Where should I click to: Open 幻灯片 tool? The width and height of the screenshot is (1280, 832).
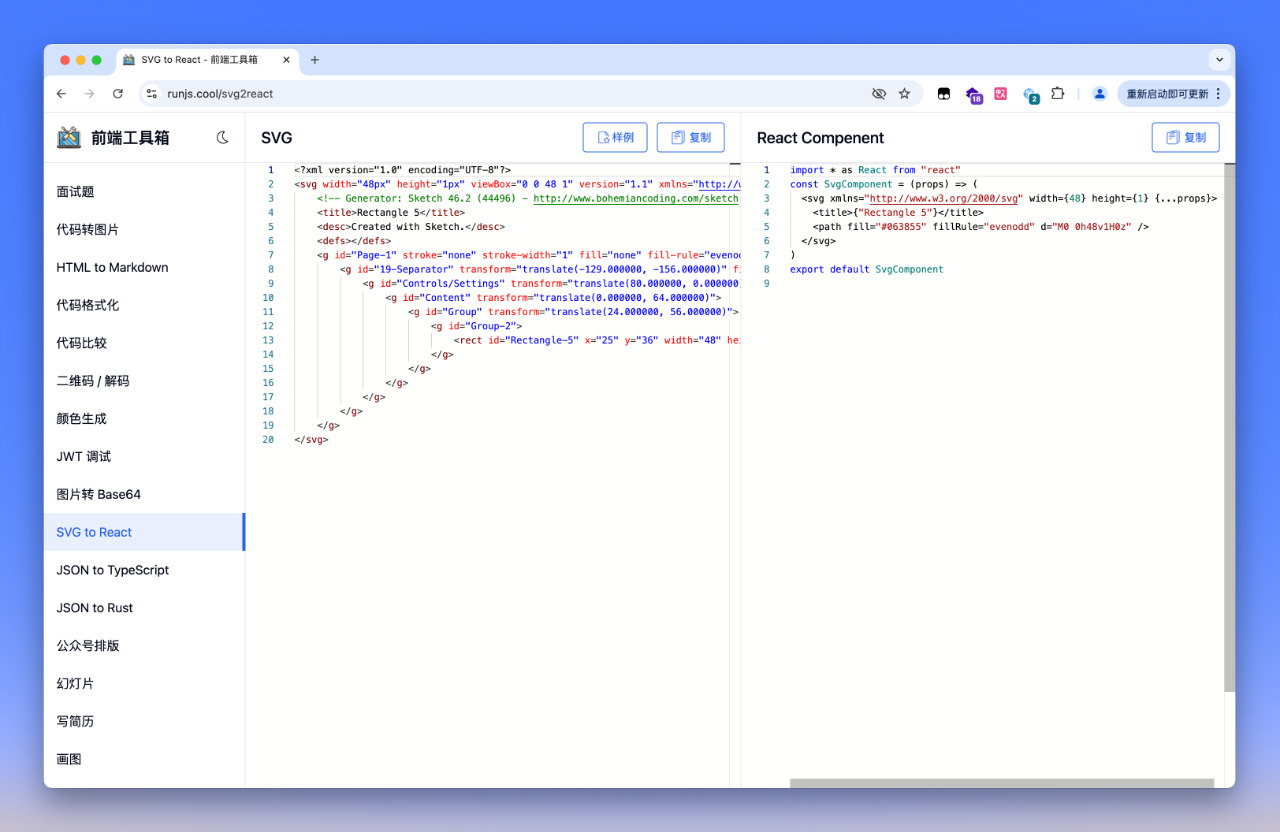tap(144, 684)
